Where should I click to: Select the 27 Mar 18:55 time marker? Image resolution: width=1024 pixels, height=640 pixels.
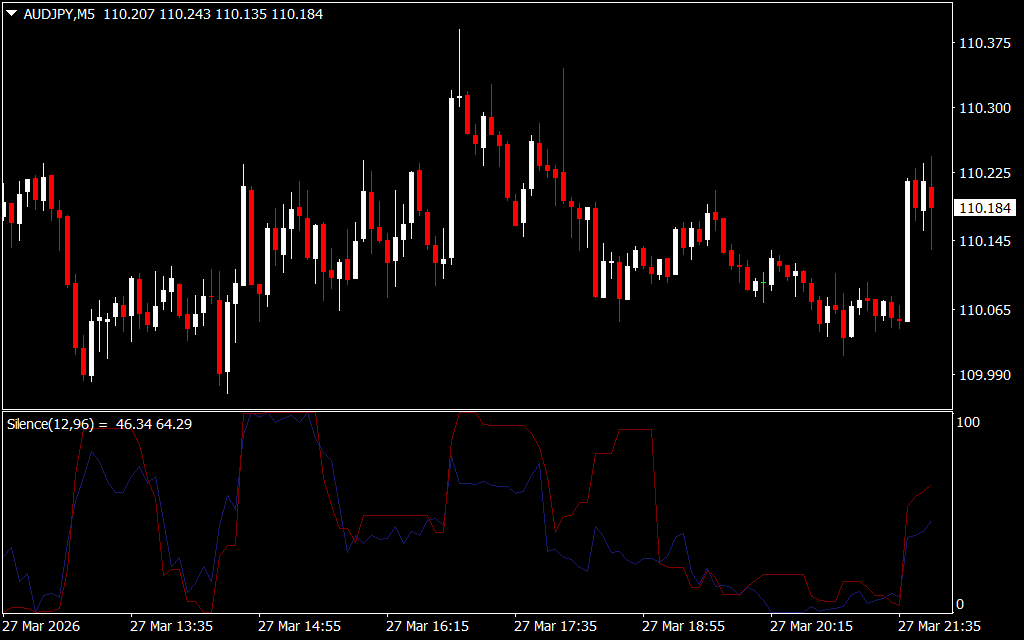pos(683,626)
